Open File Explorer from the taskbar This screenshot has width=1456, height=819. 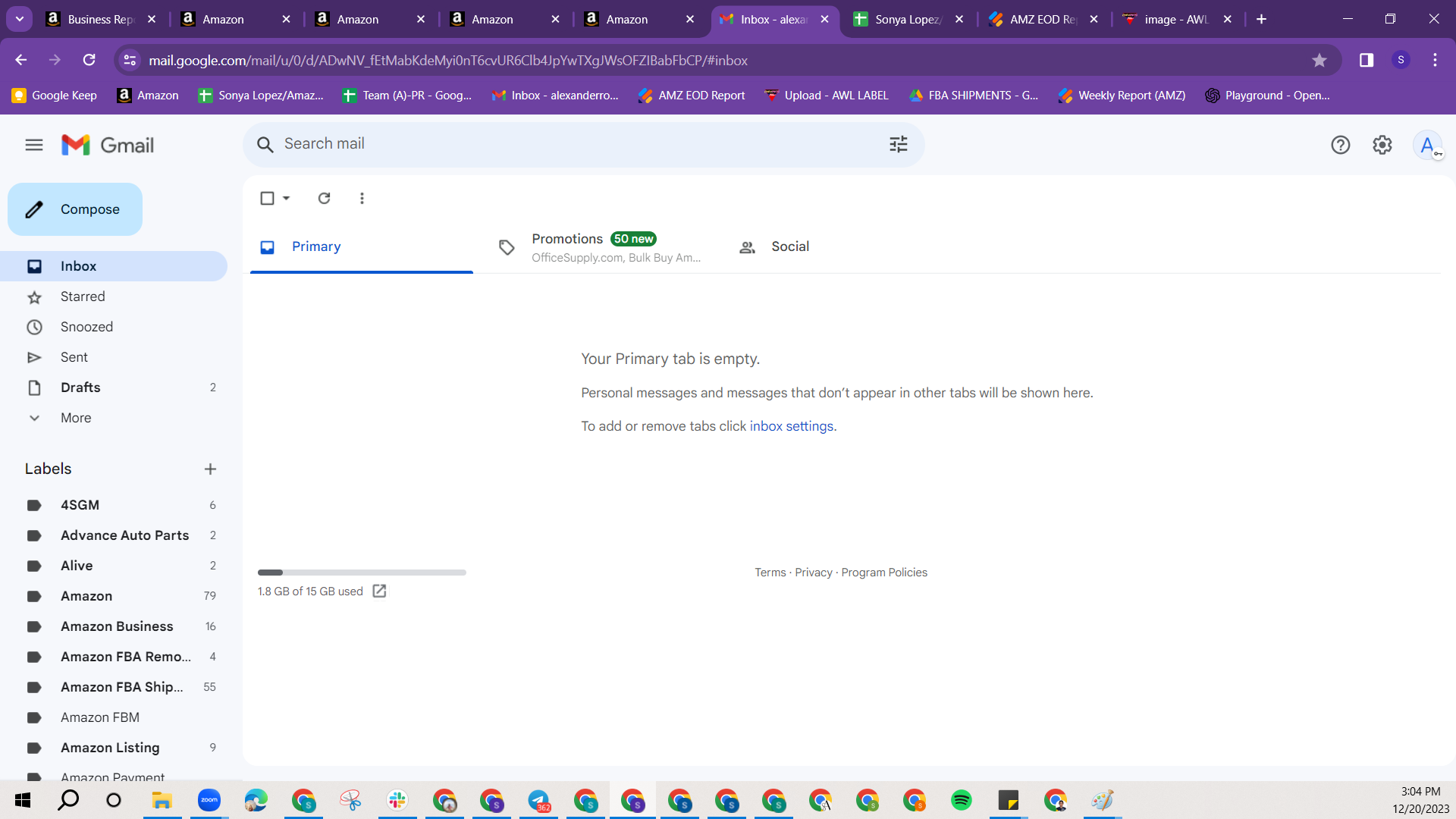point(162,800)
